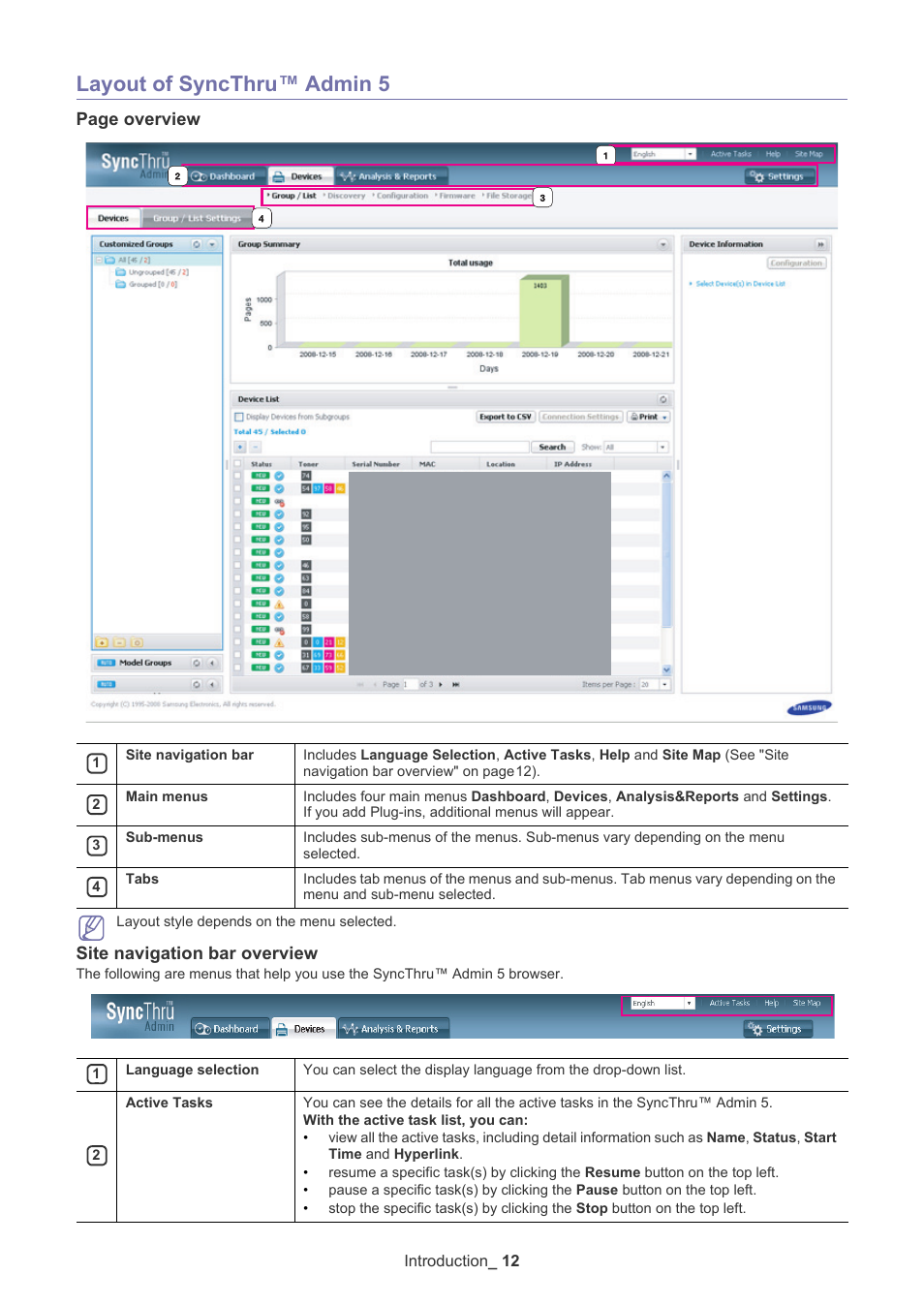Toggle the select-all checkbox in the device list header
The width and height of the screenshot is (924, 1306).
(x=238, y=464)
